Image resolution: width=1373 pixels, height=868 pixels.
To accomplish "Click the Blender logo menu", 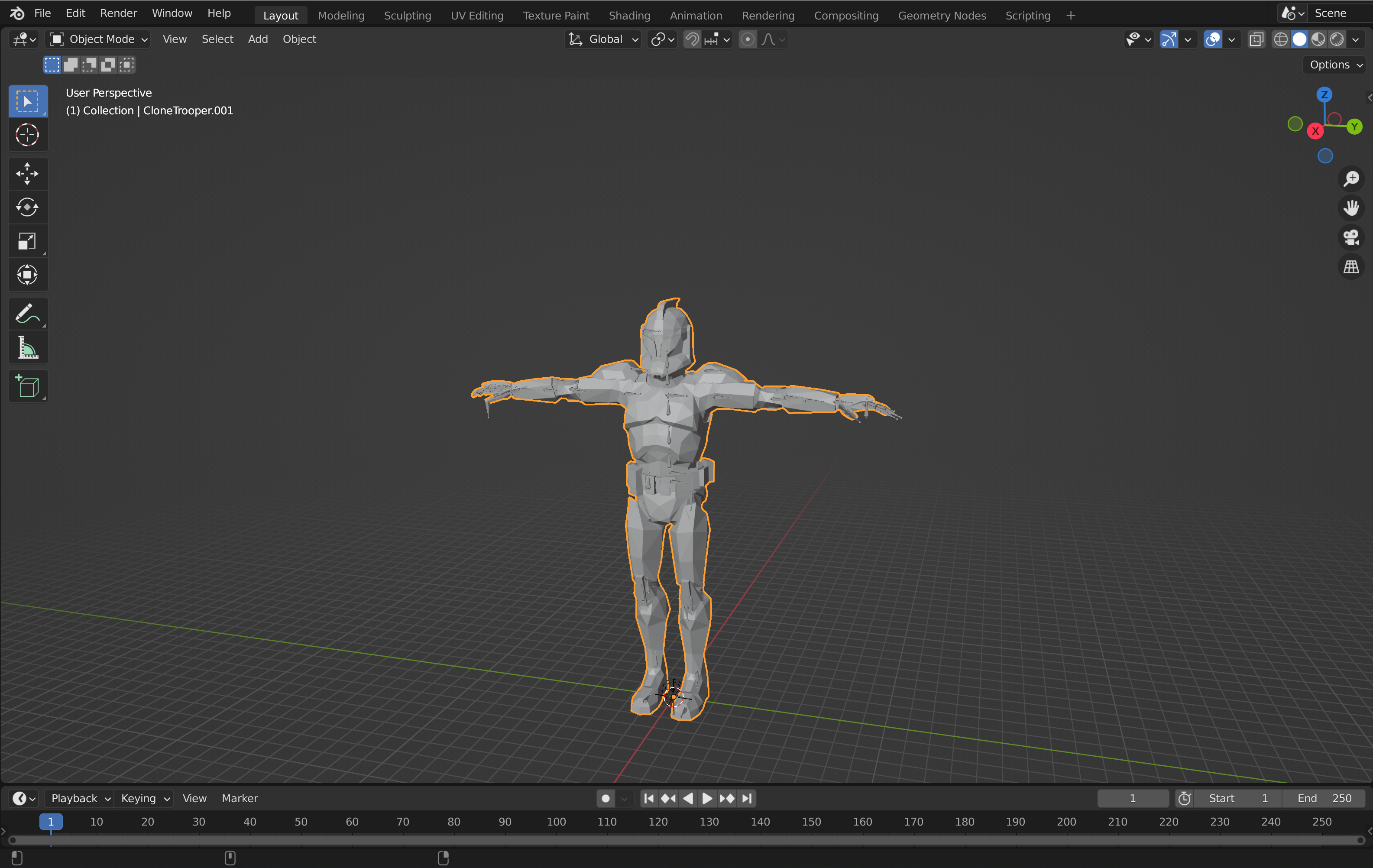I will [16, 13].
